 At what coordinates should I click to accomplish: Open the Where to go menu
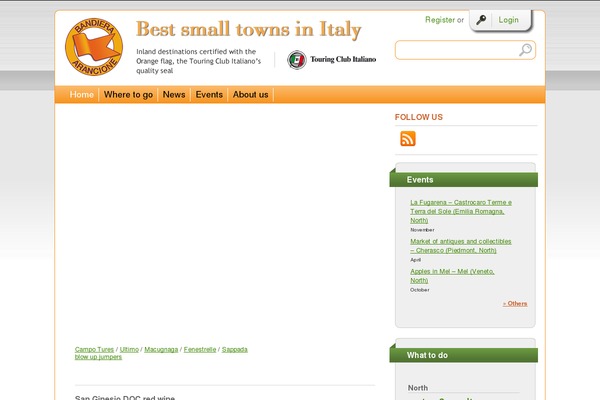pyautogui.click(x=128, y=95)
